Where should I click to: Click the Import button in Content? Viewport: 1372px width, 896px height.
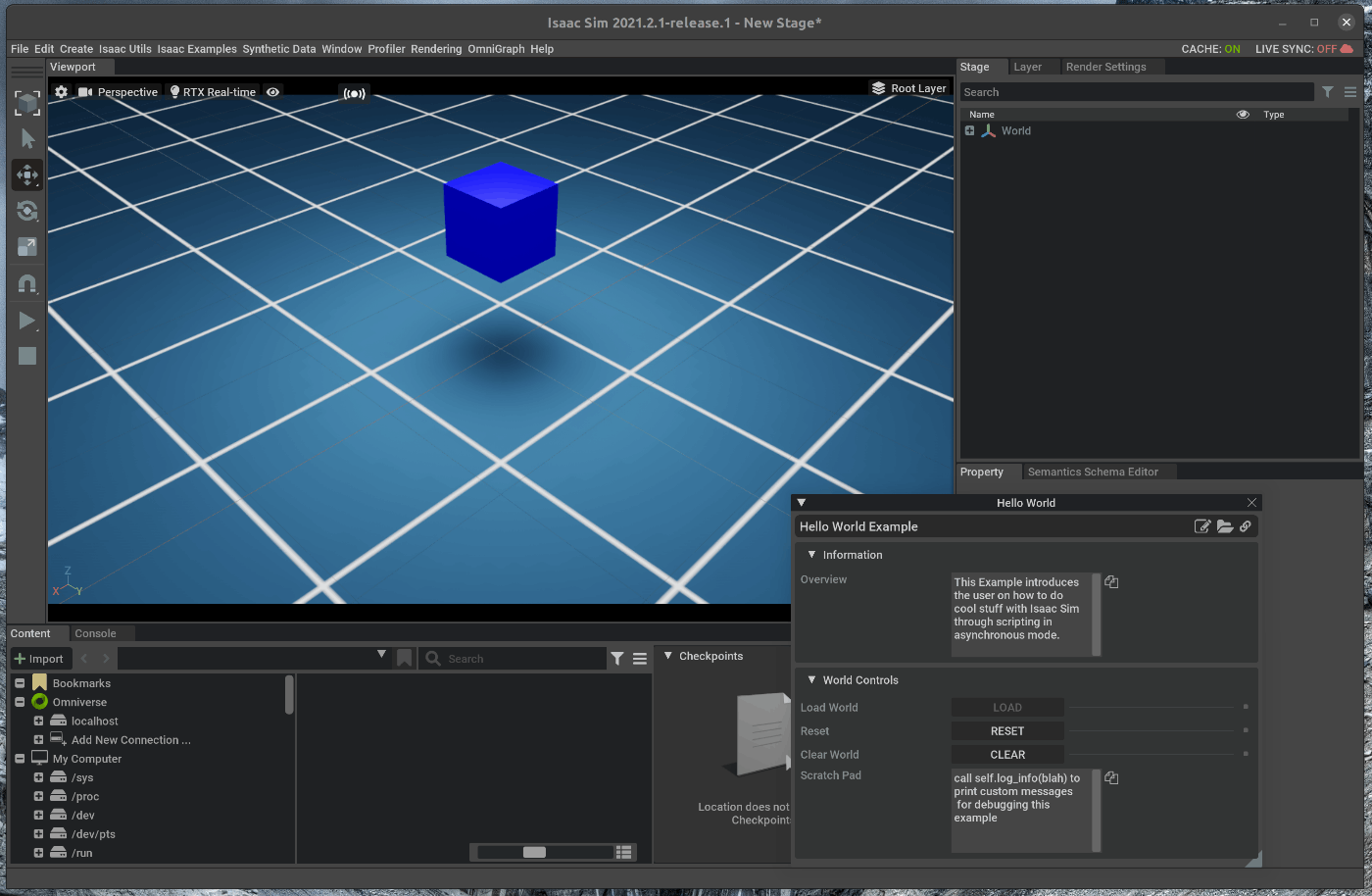coord(39,659)
